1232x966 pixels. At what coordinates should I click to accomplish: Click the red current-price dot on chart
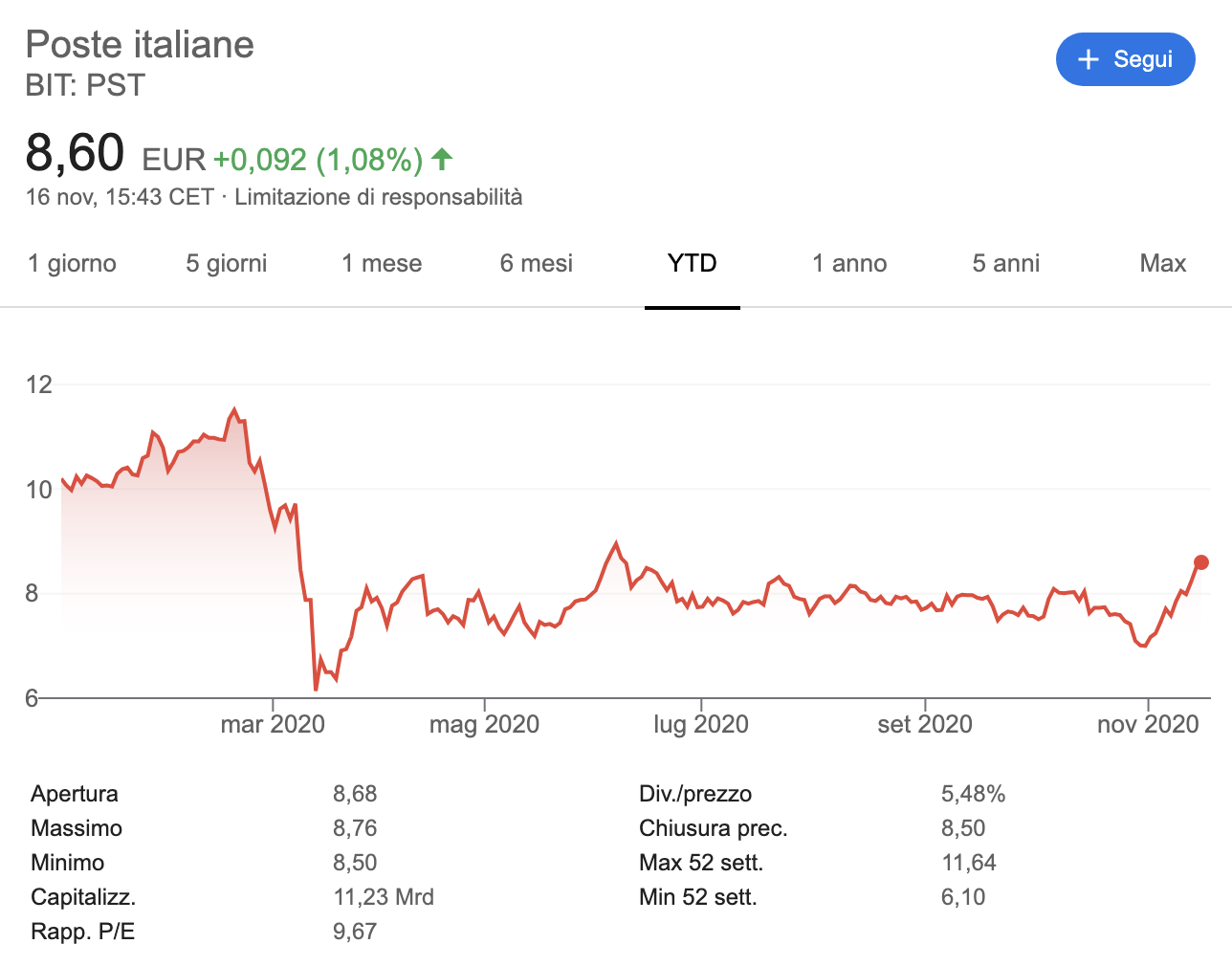[1201, 562]
